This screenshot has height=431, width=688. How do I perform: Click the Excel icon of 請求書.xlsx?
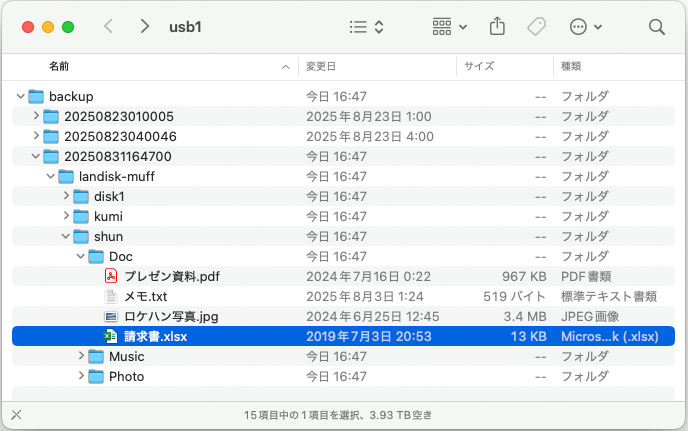pos(111,336)
